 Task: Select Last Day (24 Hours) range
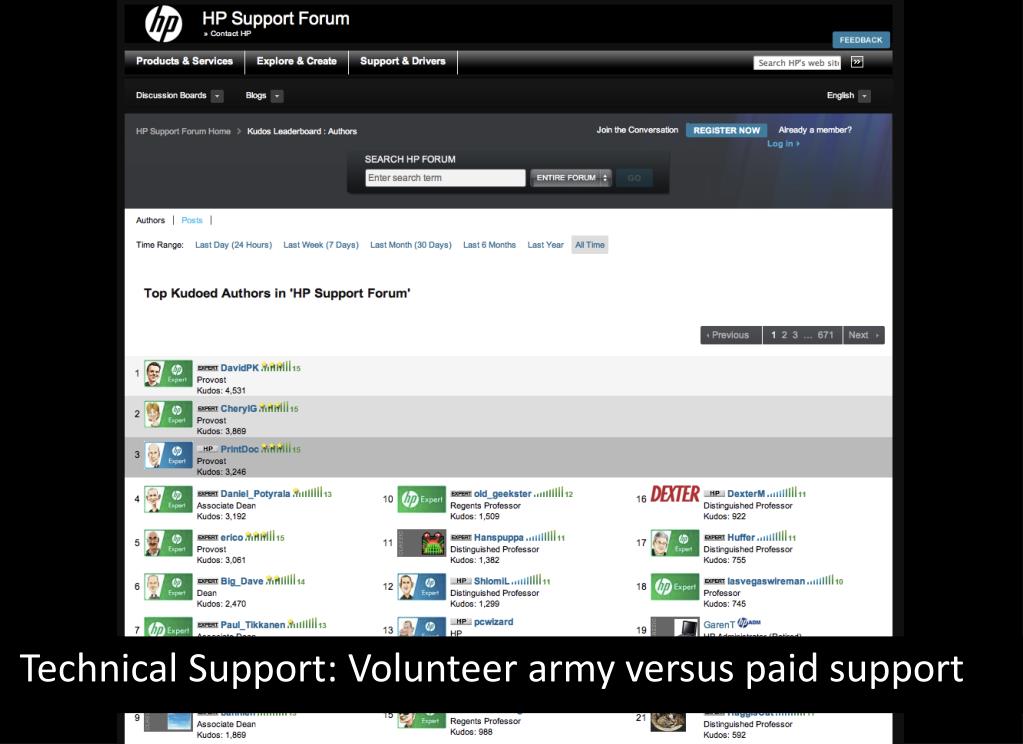click(234, 245)
